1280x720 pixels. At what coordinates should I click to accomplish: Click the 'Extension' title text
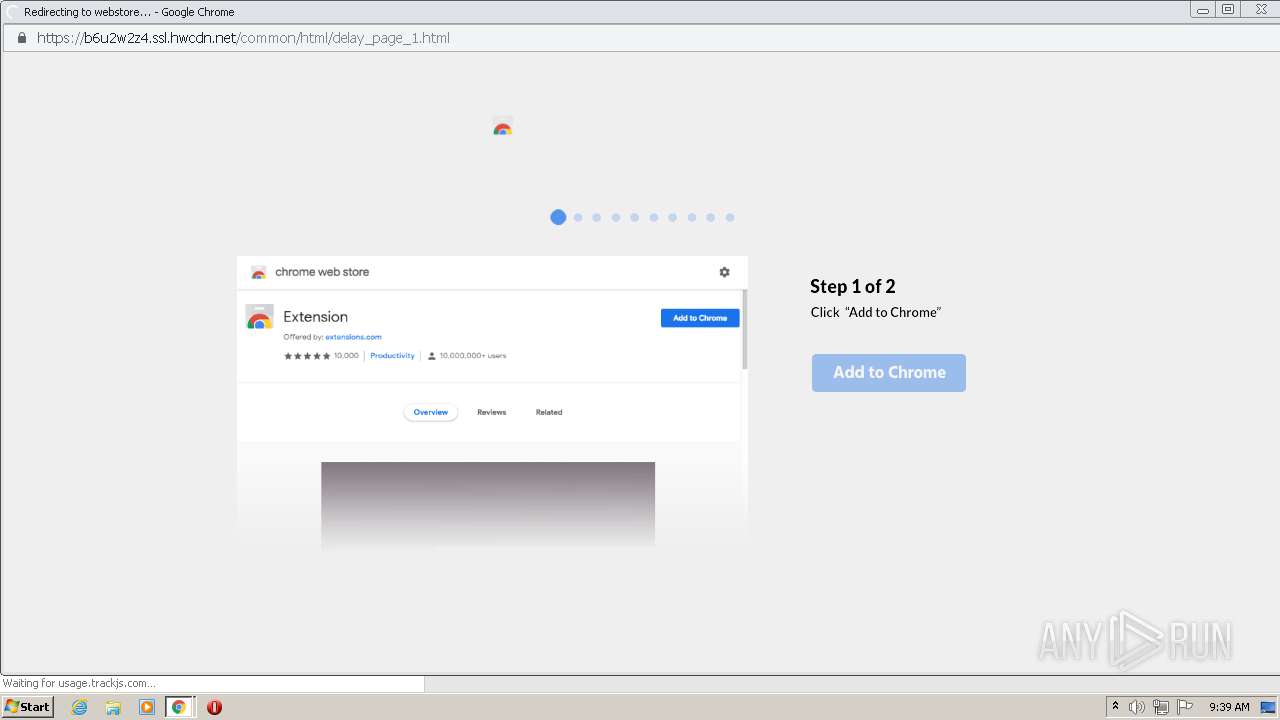pyautogui.click(x=315, y=317)
